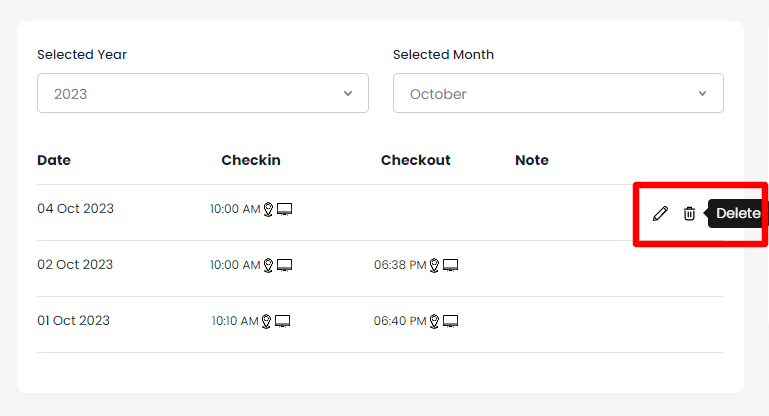Click location pin for 01 Oct check-in

pos(268,321)
